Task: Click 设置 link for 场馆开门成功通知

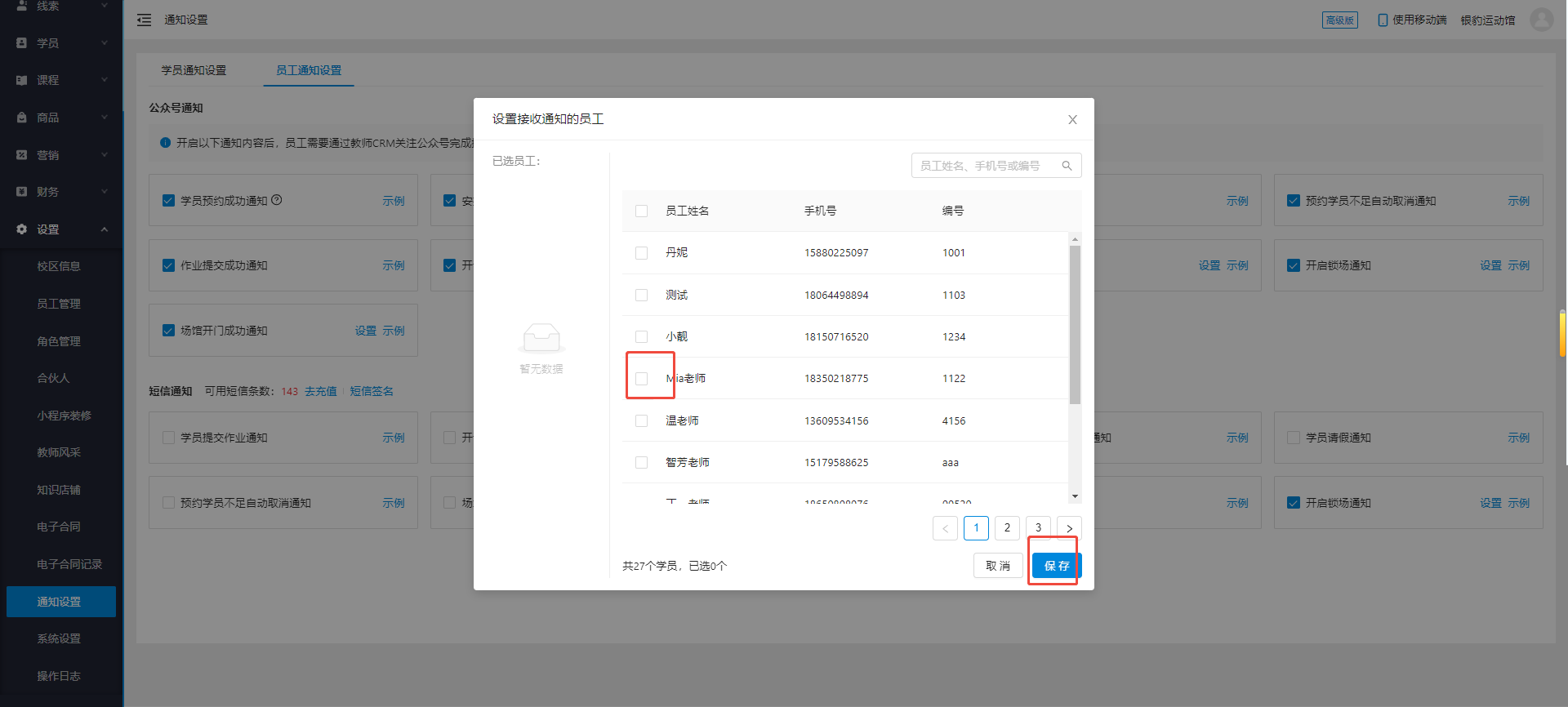Action: (366, 331)
